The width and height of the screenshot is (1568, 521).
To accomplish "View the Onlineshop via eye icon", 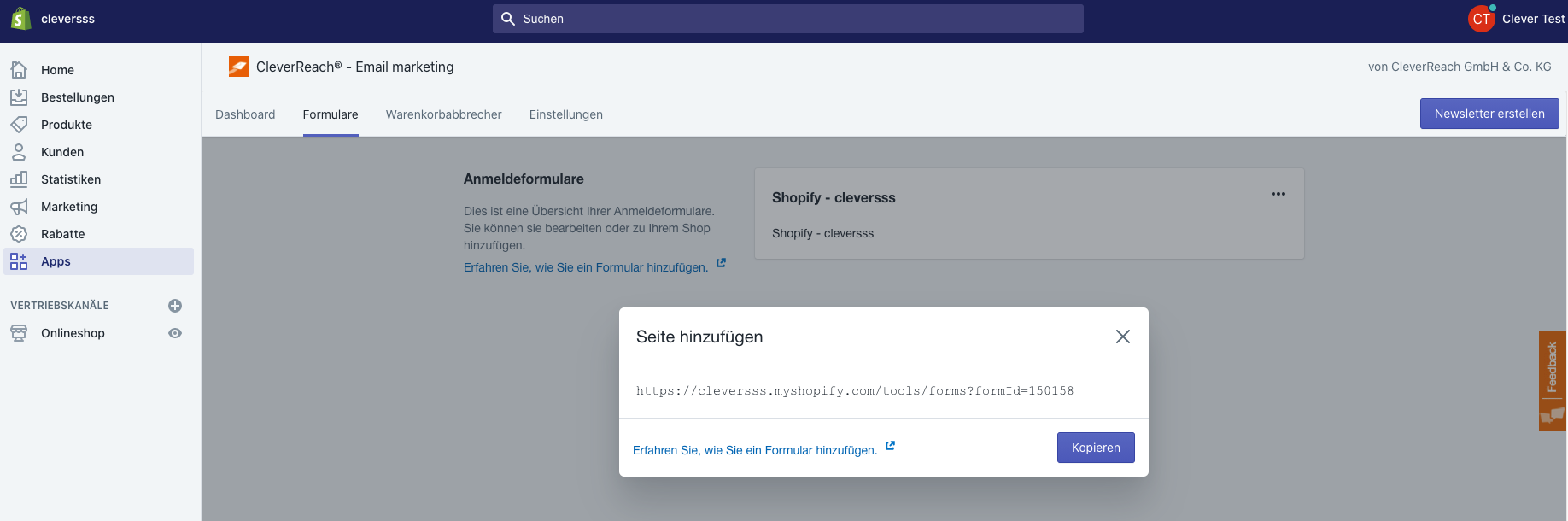I will pos(175,333).
